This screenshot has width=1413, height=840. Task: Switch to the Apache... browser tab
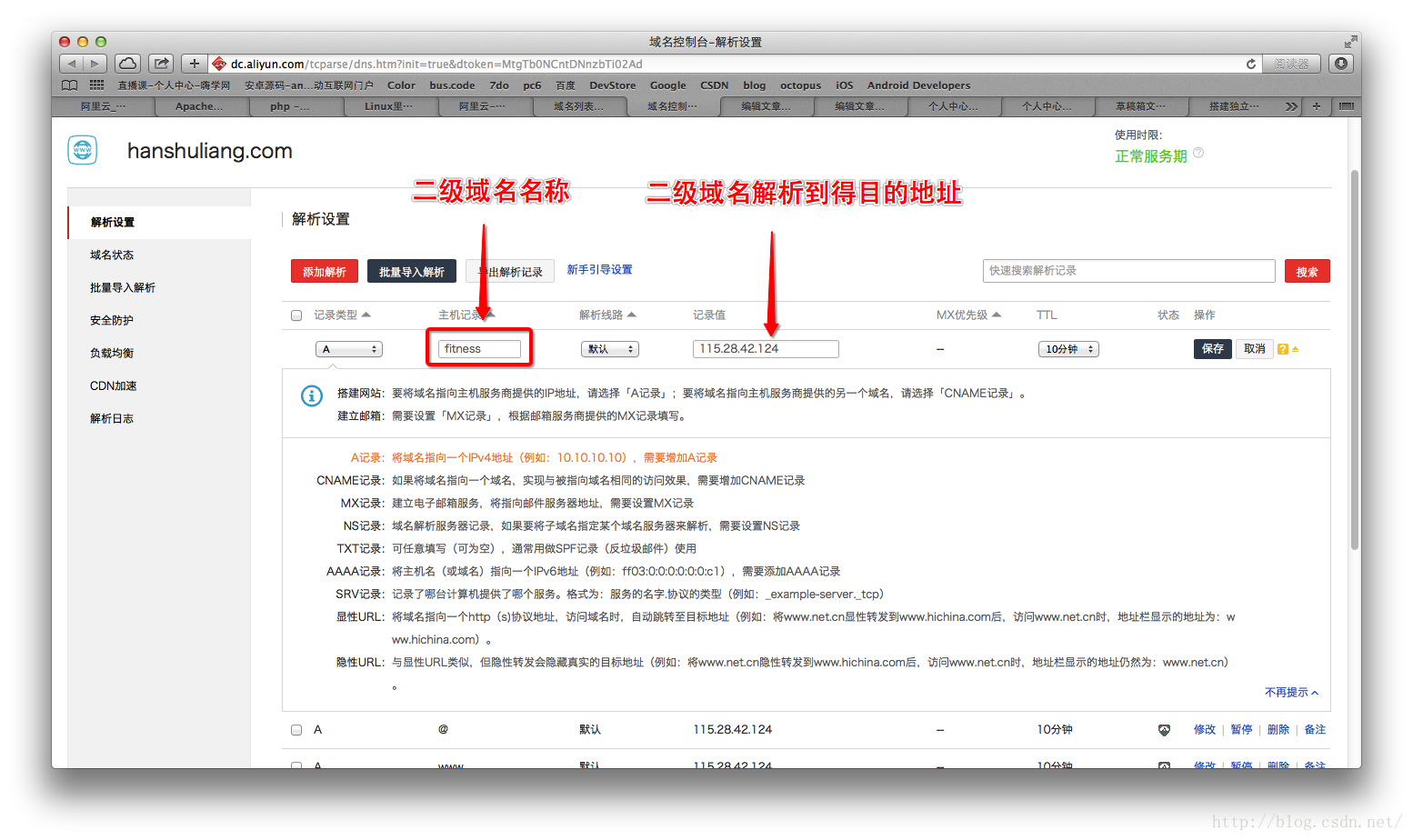pos(200,106)
